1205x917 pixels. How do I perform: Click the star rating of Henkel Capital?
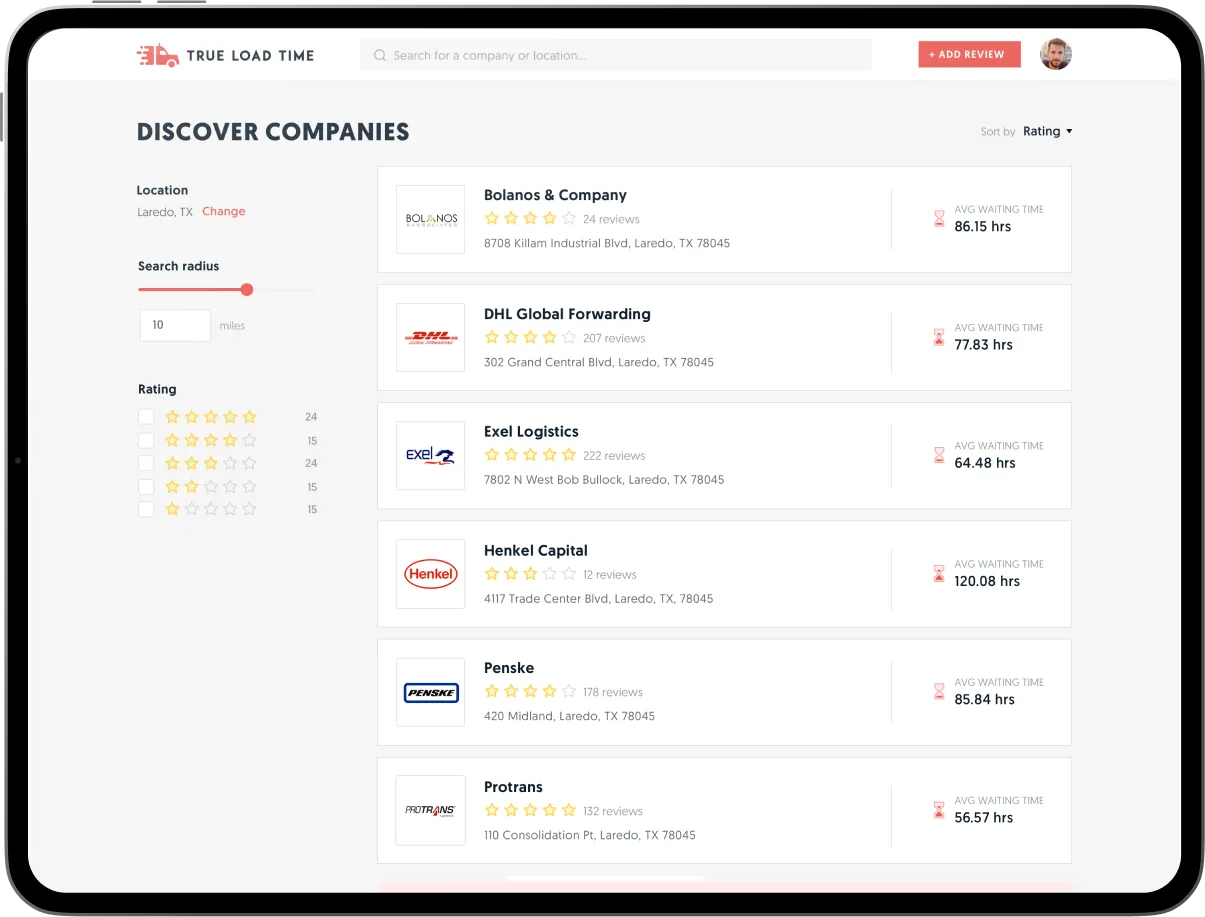(530, 573)
